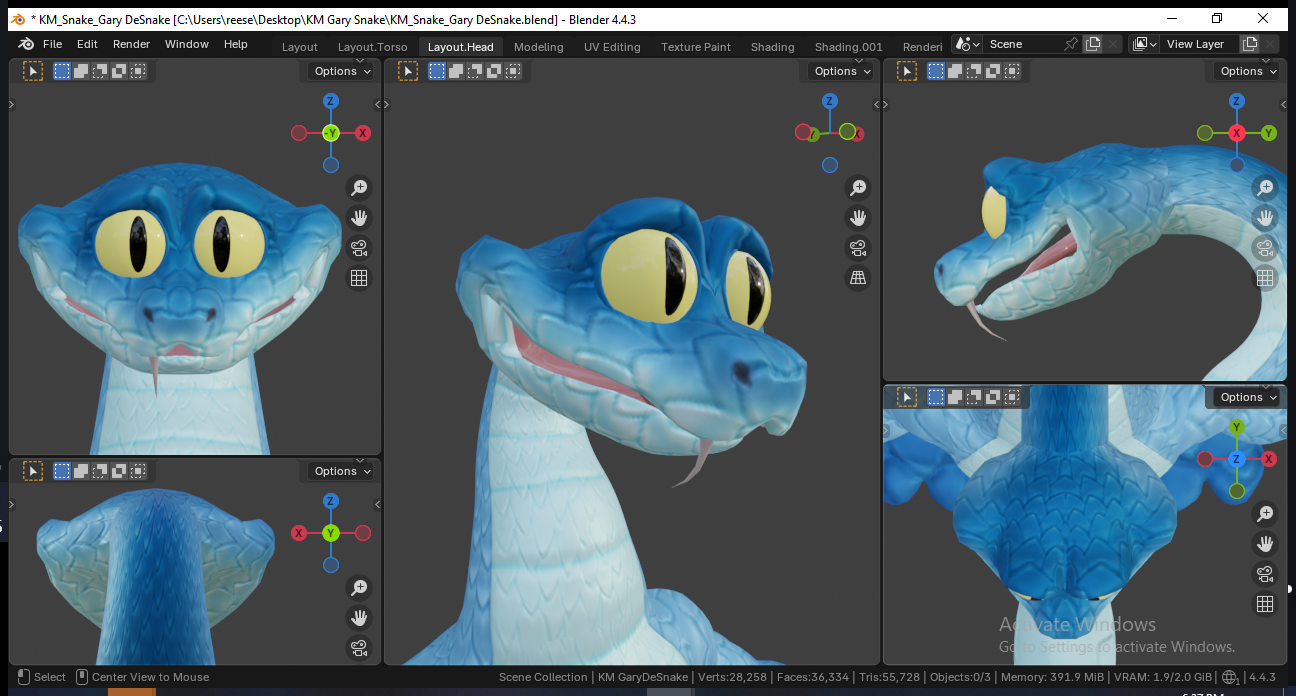Screen dimensions: 1296x696
Task: Switch to the Modeling workspace tab
Action: coord(538,46)
